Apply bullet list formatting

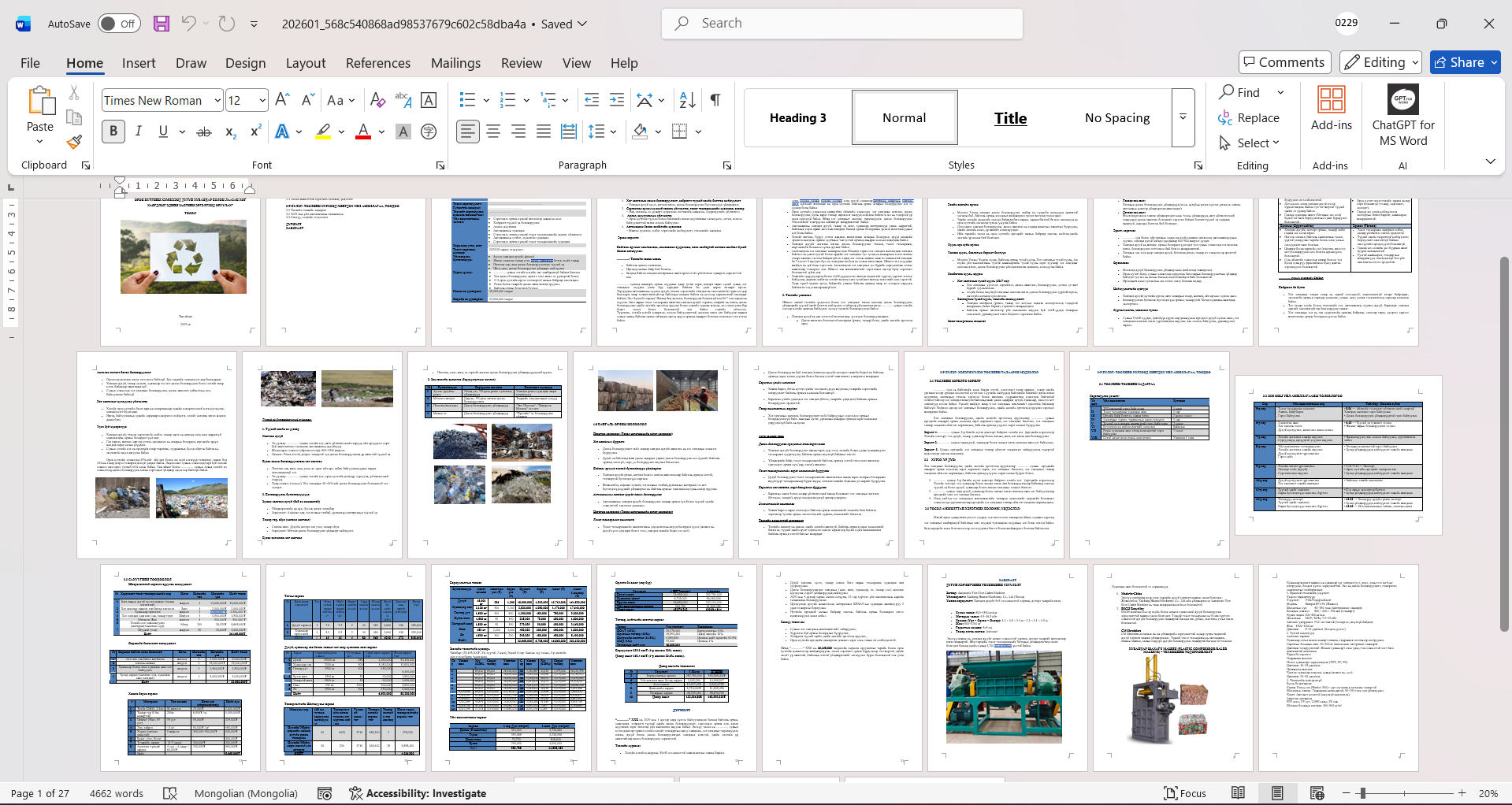467,100
